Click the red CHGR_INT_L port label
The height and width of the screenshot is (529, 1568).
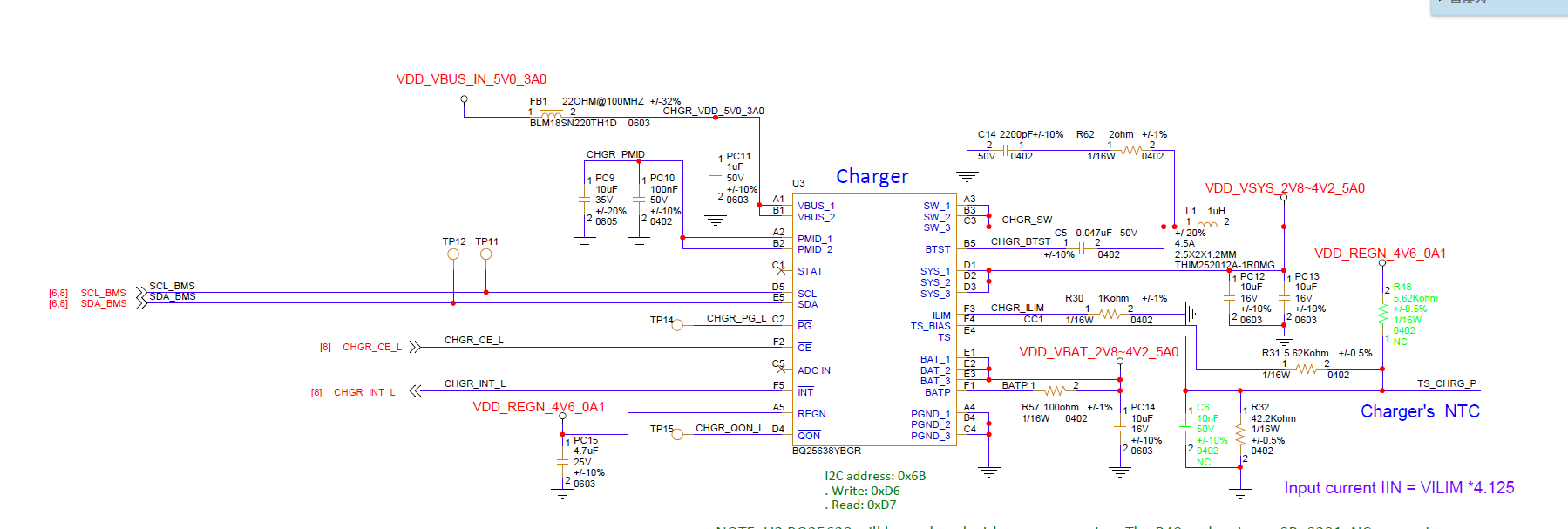(364, 392)
